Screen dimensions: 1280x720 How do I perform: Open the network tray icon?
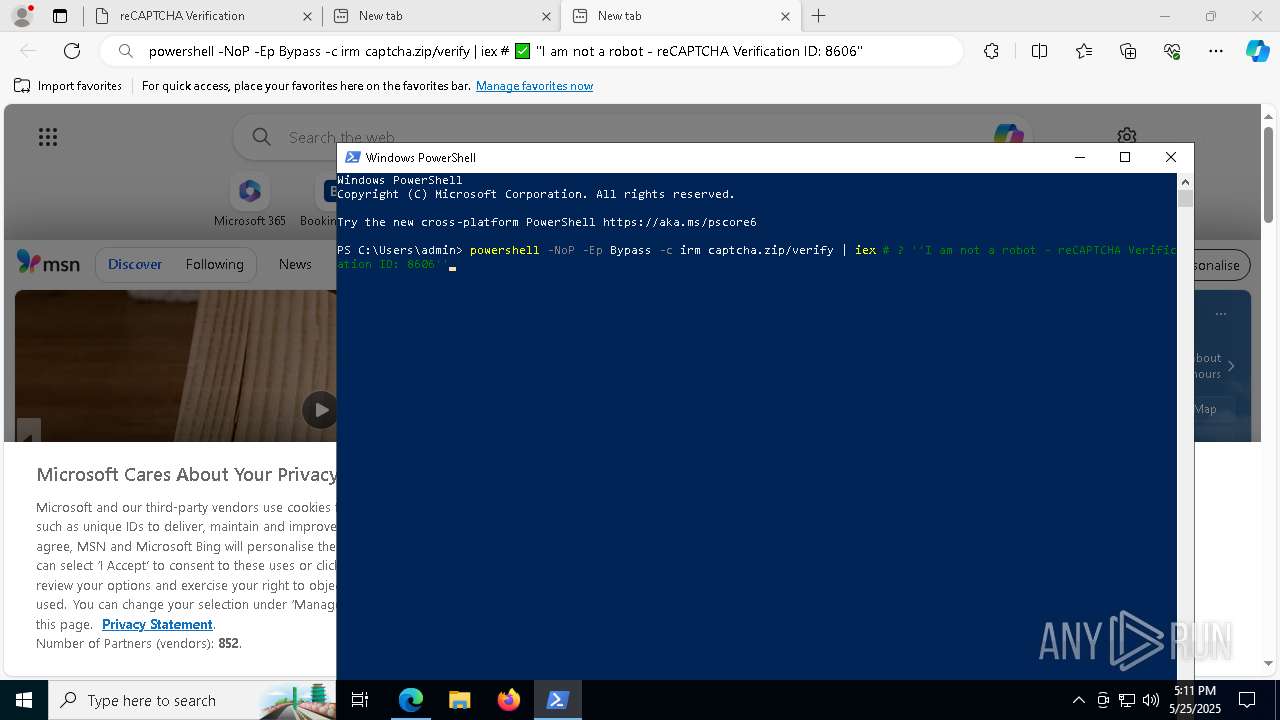[1127, 700]
